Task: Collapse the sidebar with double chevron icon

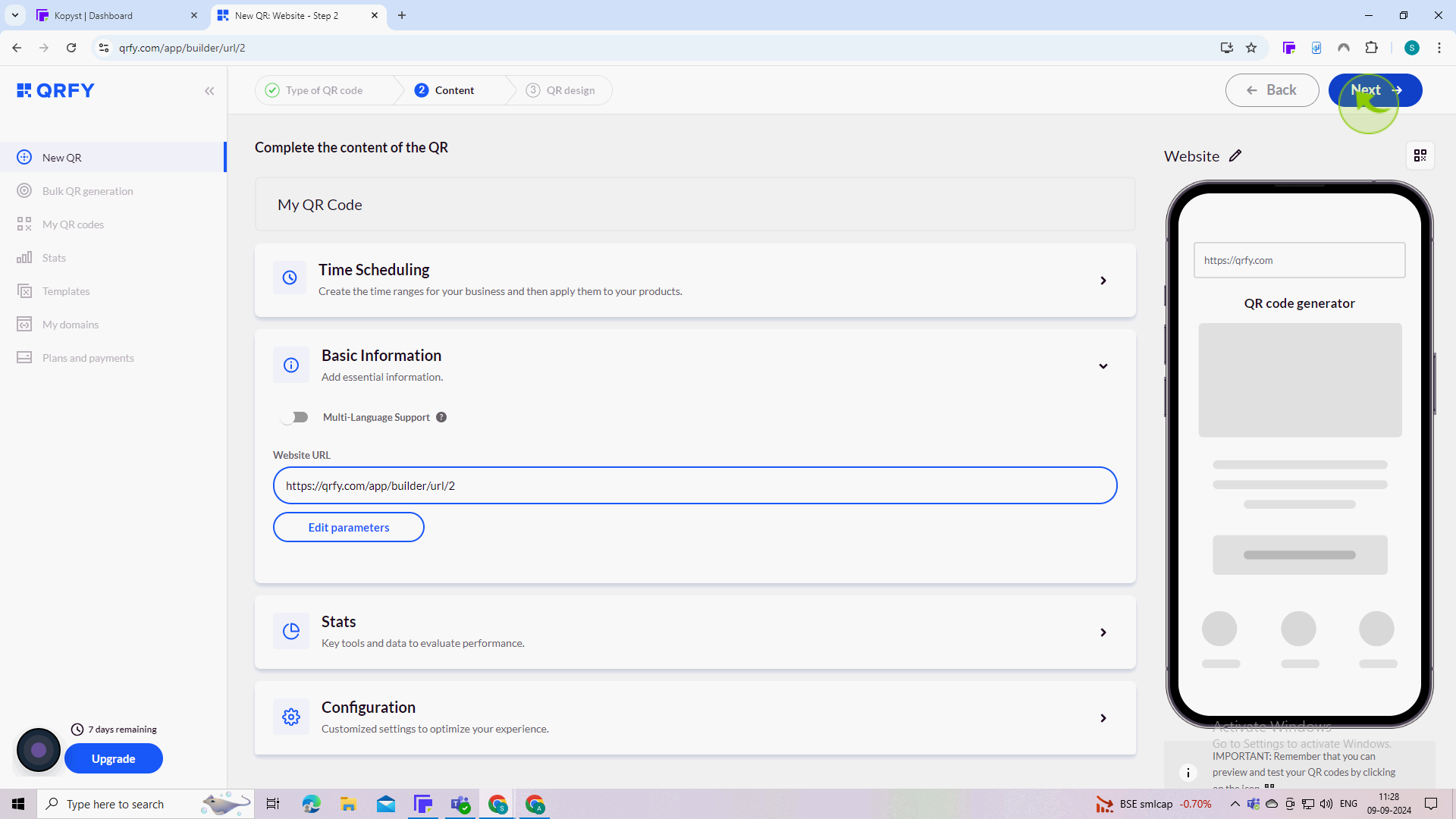Action: pos(209,91)
